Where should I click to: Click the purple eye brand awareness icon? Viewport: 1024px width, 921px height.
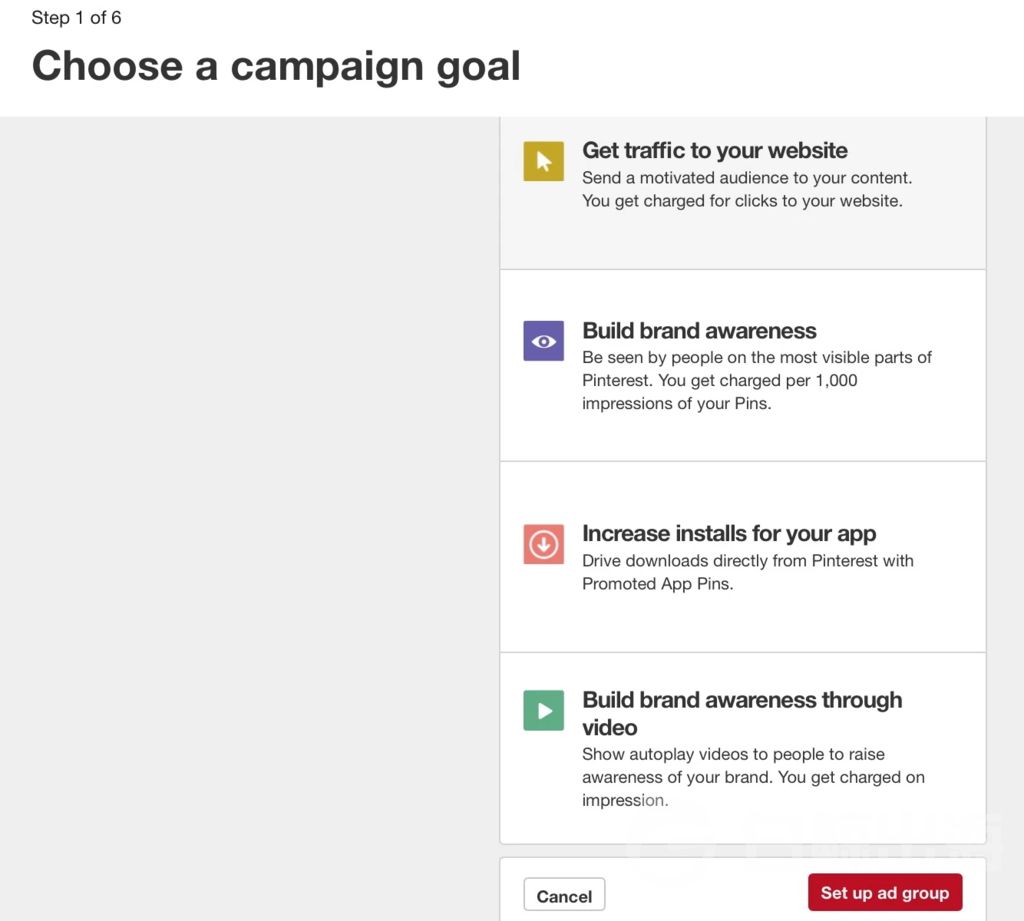click(x=543, y=341)
